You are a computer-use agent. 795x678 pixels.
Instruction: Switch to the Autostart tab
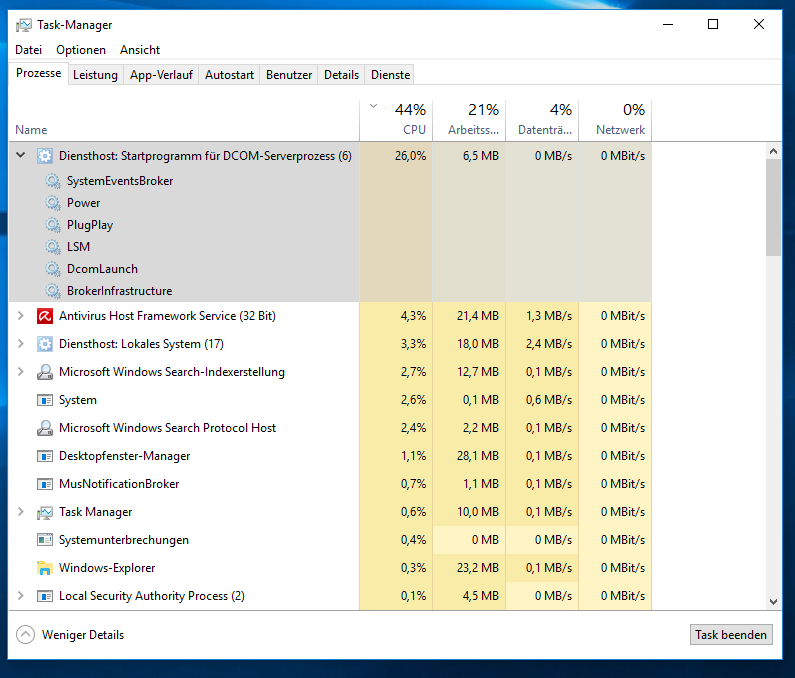[229, 75]
